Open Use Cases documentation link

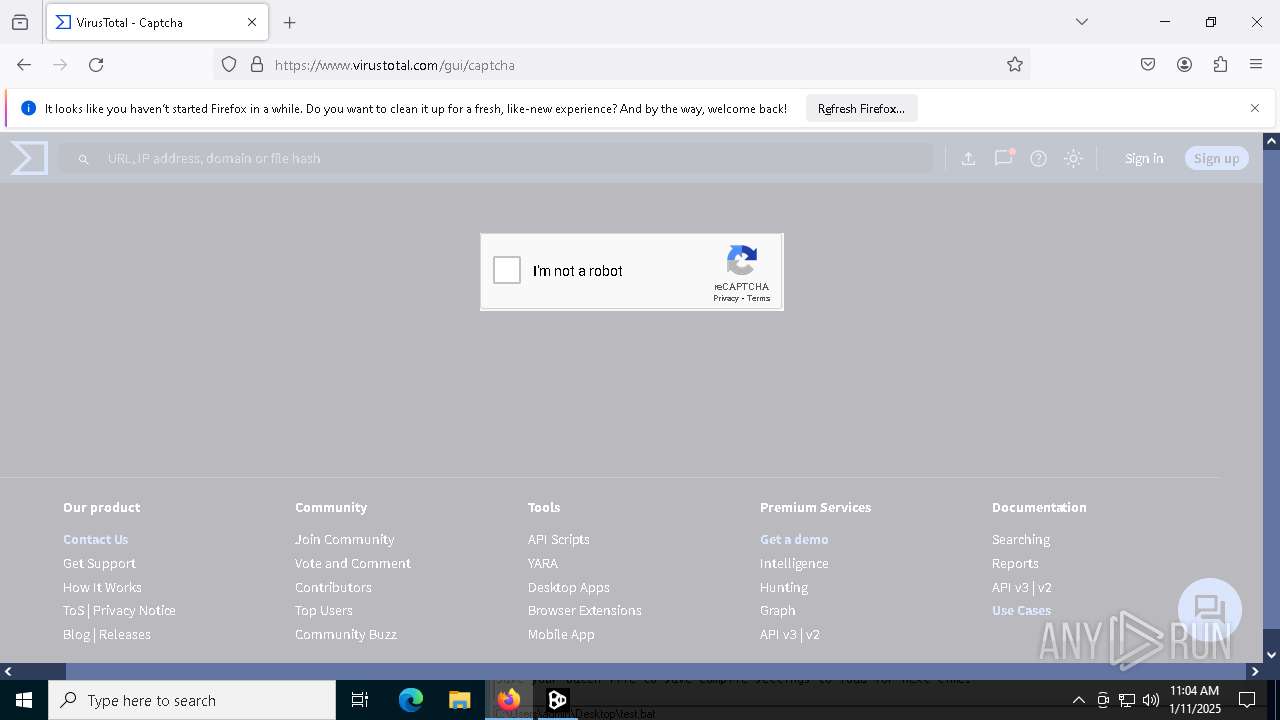1021,610
